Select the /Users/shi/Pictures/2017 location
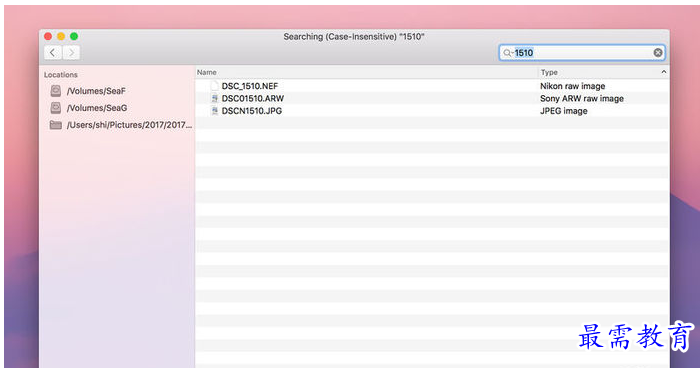700x368 pixels. tap(129, 125)
